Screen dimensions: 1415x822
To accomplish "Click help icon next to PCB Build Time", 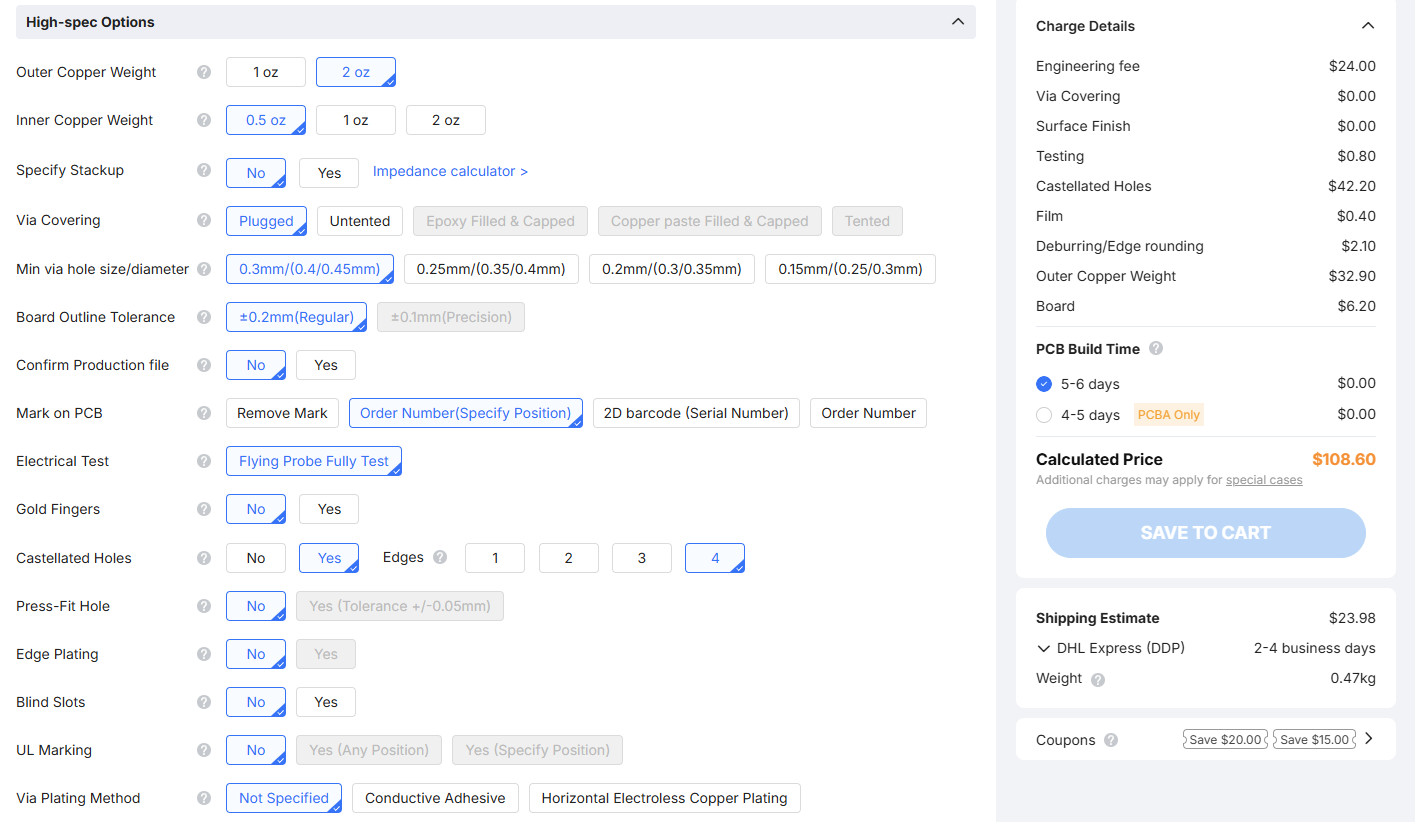I will pyautogui.click(x=1156, y=349).
